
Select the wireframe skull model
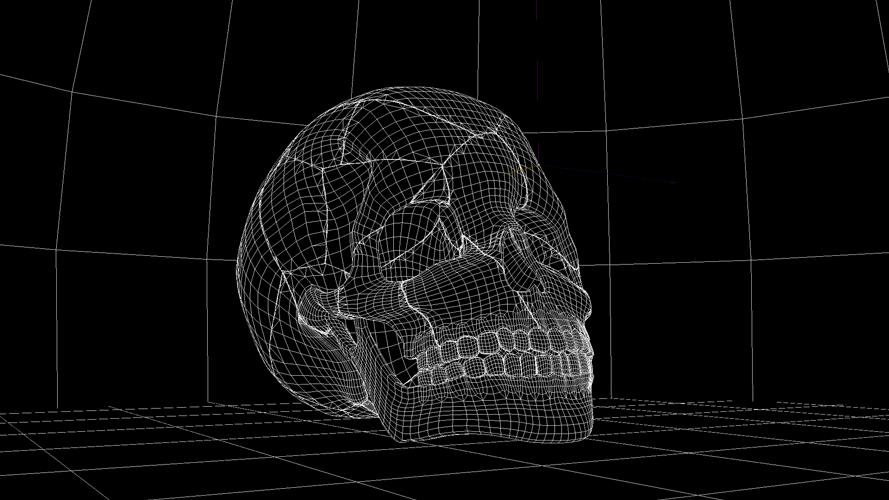point(415,264)
